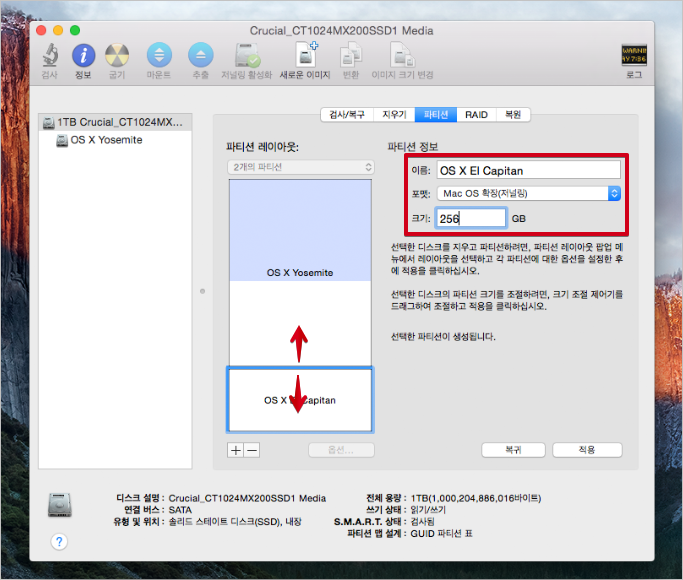Click the 검사 (Verify) microscope toolbar icon
Image resolution: width=683 pixels, height=580 pixels.
click(50, 55)
